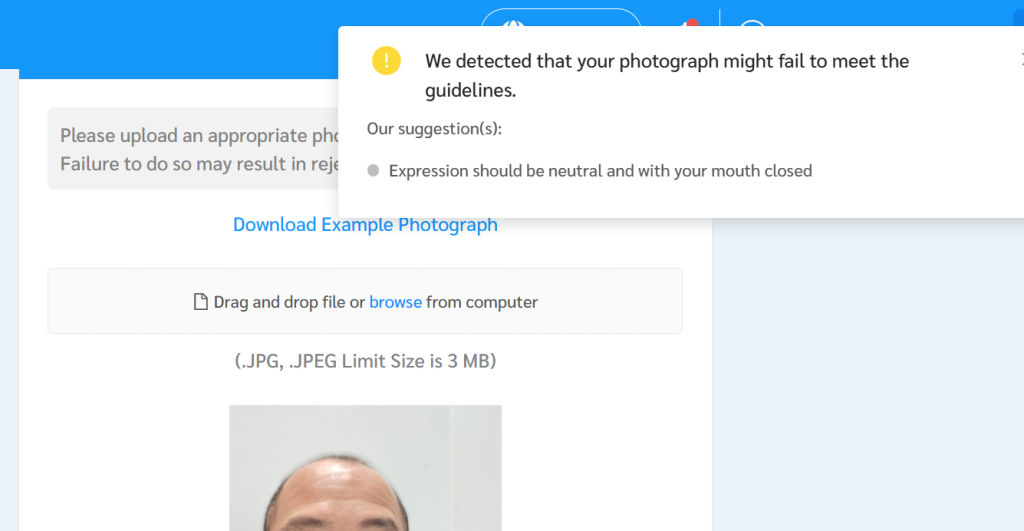The width and height of the screenshot is (1024, 531).
Task: Open the Download Example Photograph link
Action: pyautogui.click(x=365, y=225)
